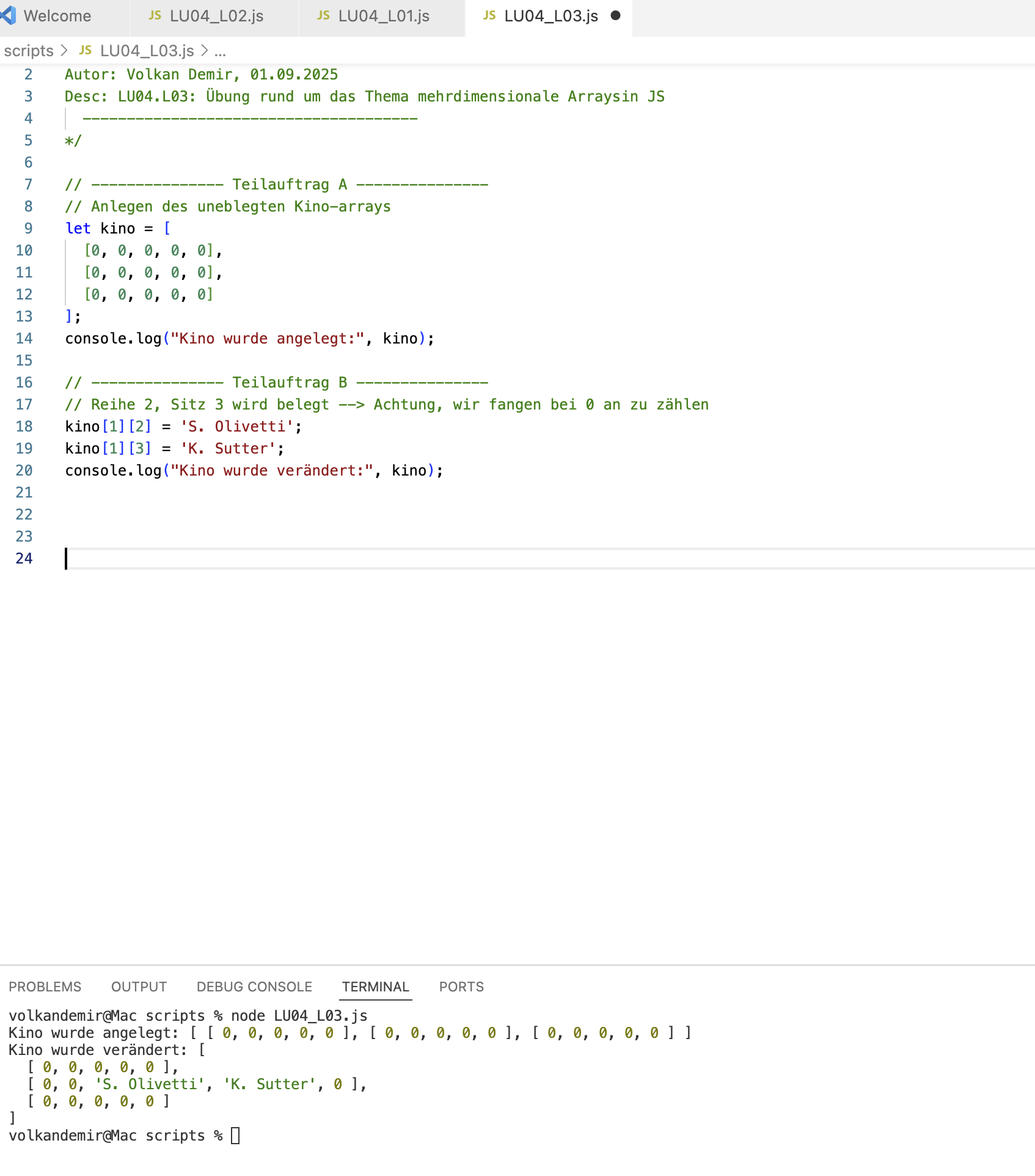Click the unsaved dot on LU04_L03.js tab
This screenshot has height=1176, width=1035.
click(615, 15)
